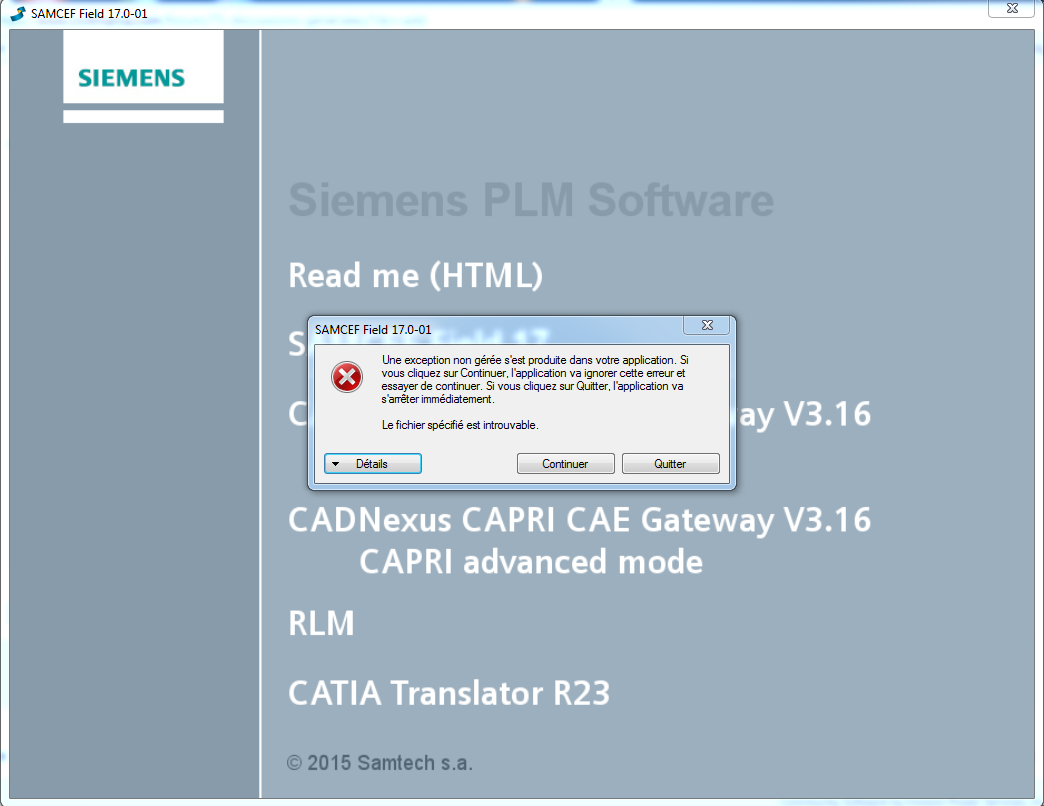
Task: Open the Read me (HTML) link
Action: point(415,275)
